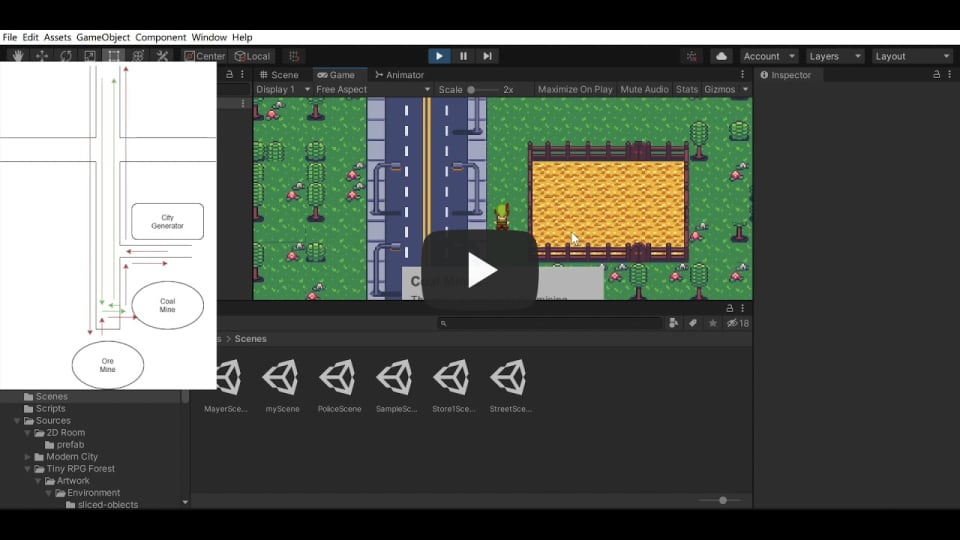Lock the Hierarchy panel
This screenshot has width=960, height=540.
(x=230, y=74)
